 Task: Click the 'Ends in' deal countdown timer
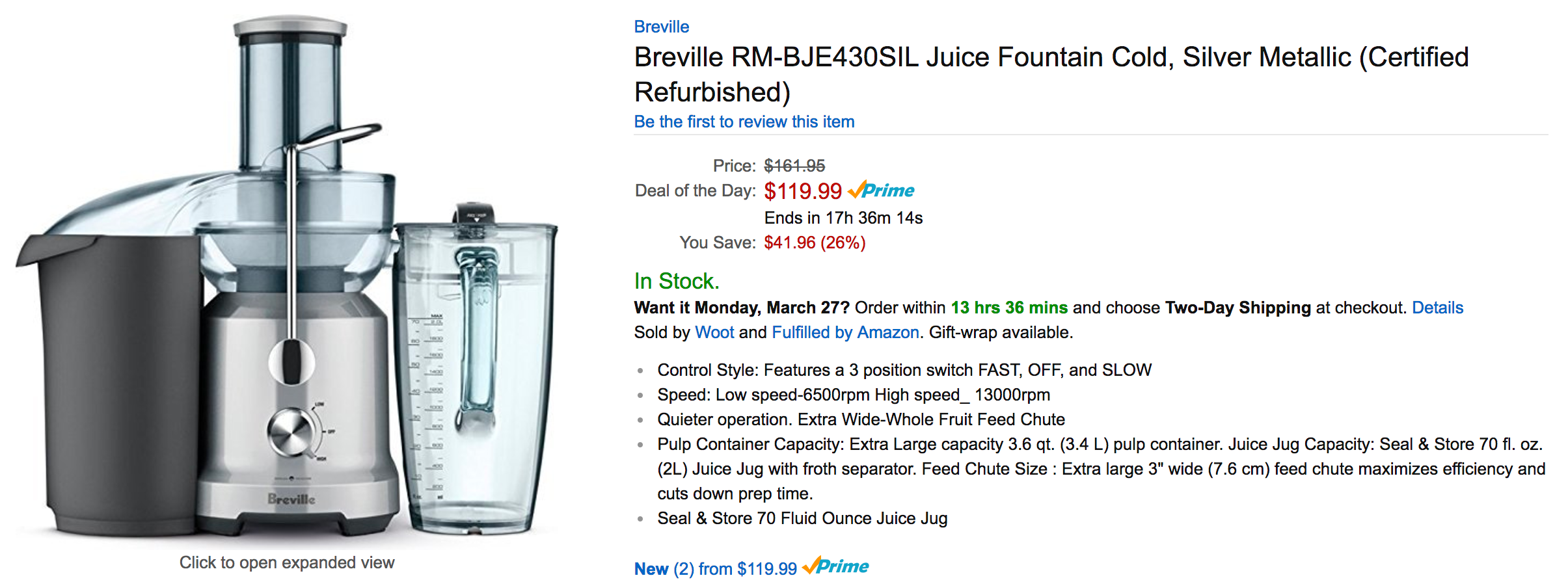click(x=843, y=218)
